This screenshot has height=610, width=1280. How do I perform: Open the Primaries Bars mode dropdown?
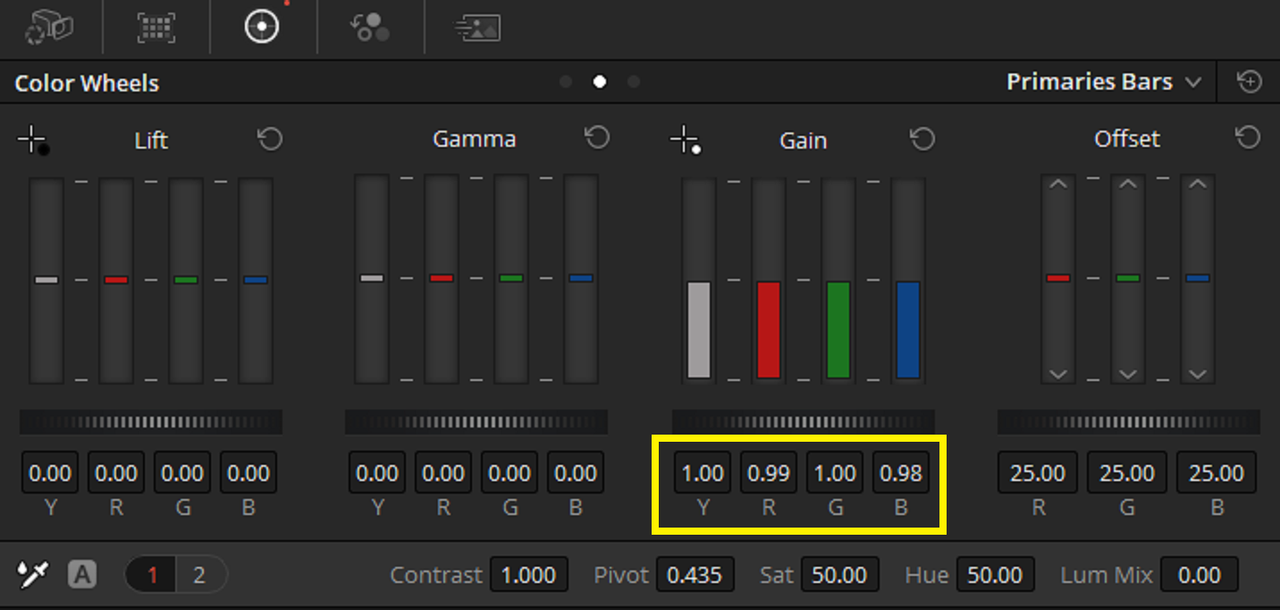1104,82
